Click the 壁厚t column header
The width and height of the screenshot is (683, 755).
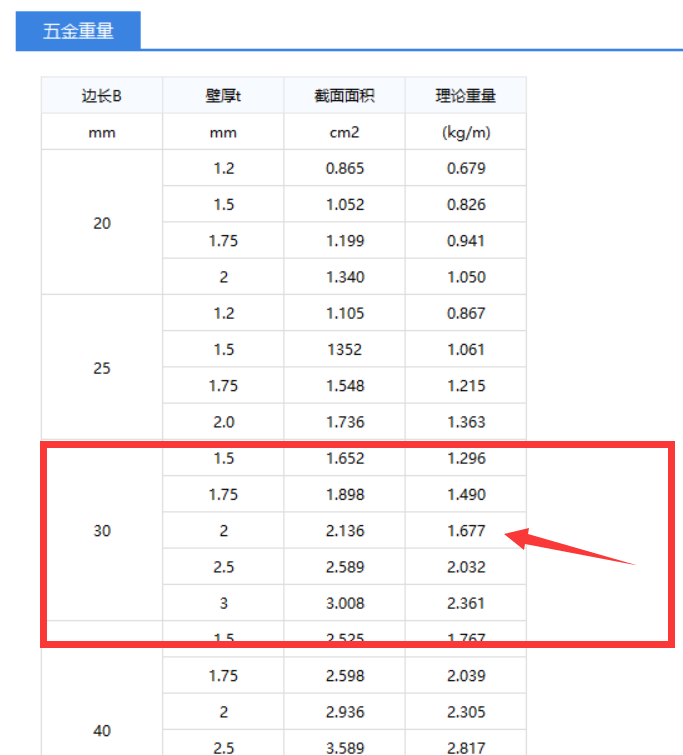click(x=223, y=96)
